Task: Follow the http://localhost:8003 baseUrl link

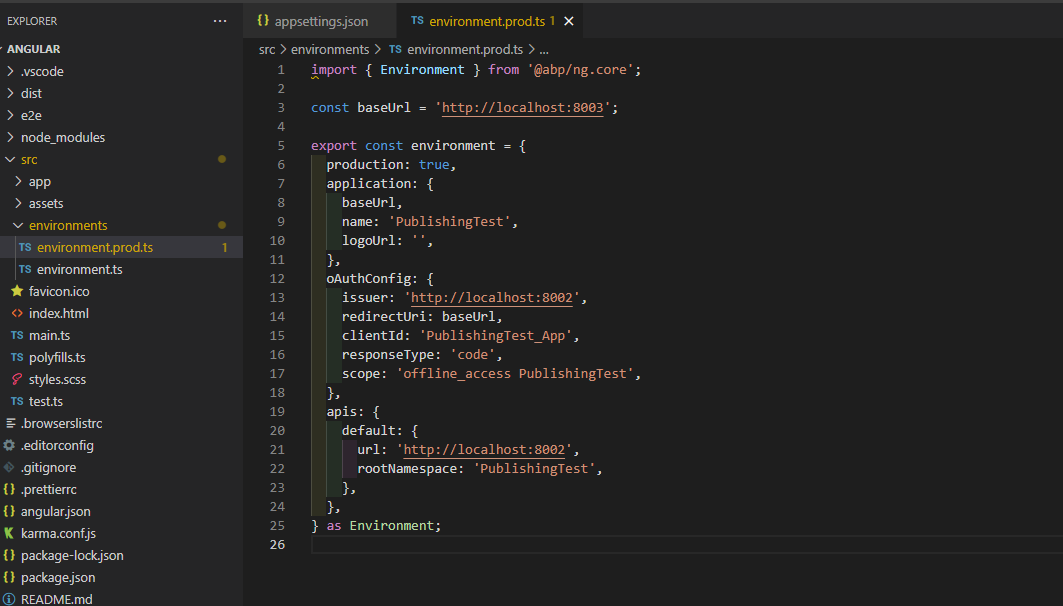Action: (x=522, y=108)
